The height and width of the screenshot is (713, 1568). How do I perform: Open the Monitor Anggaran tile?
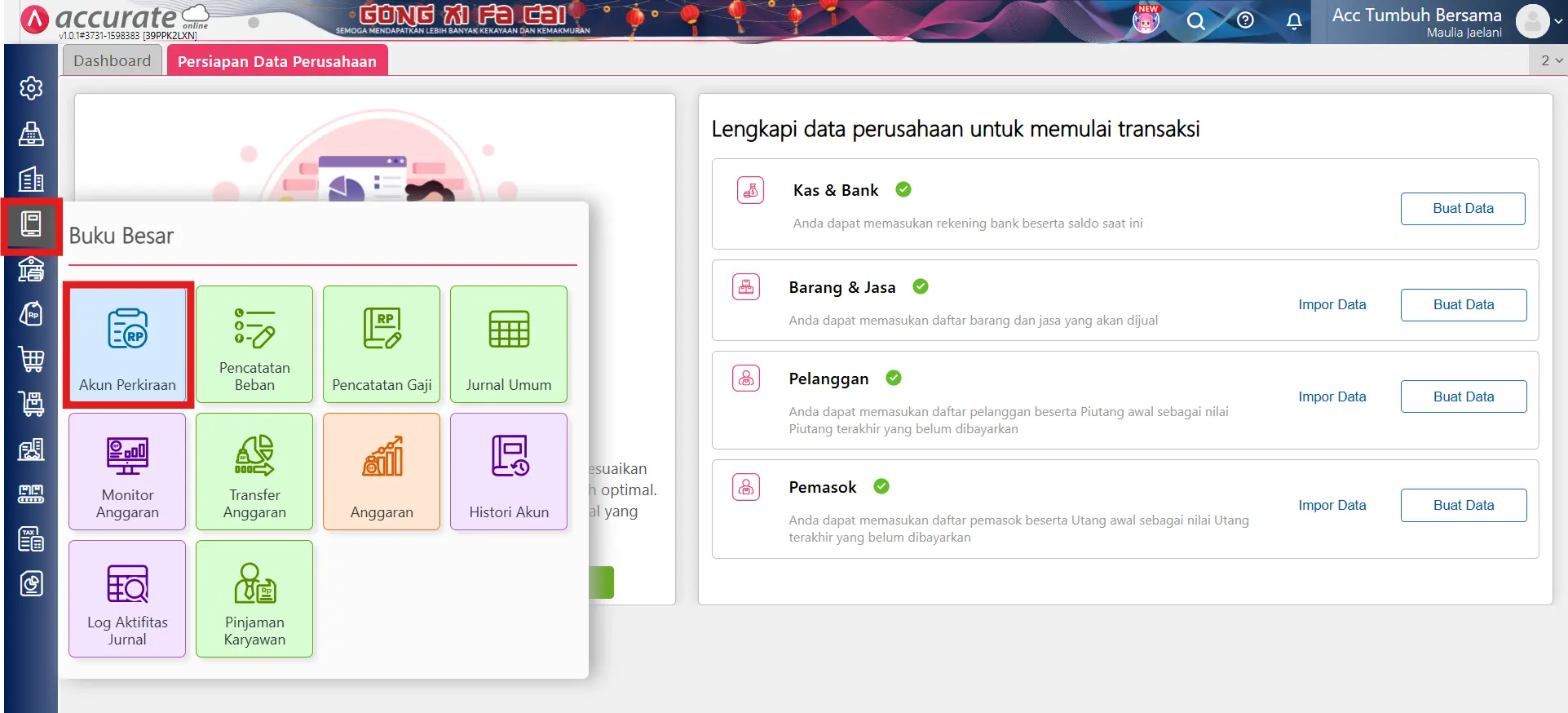(127, 472)
